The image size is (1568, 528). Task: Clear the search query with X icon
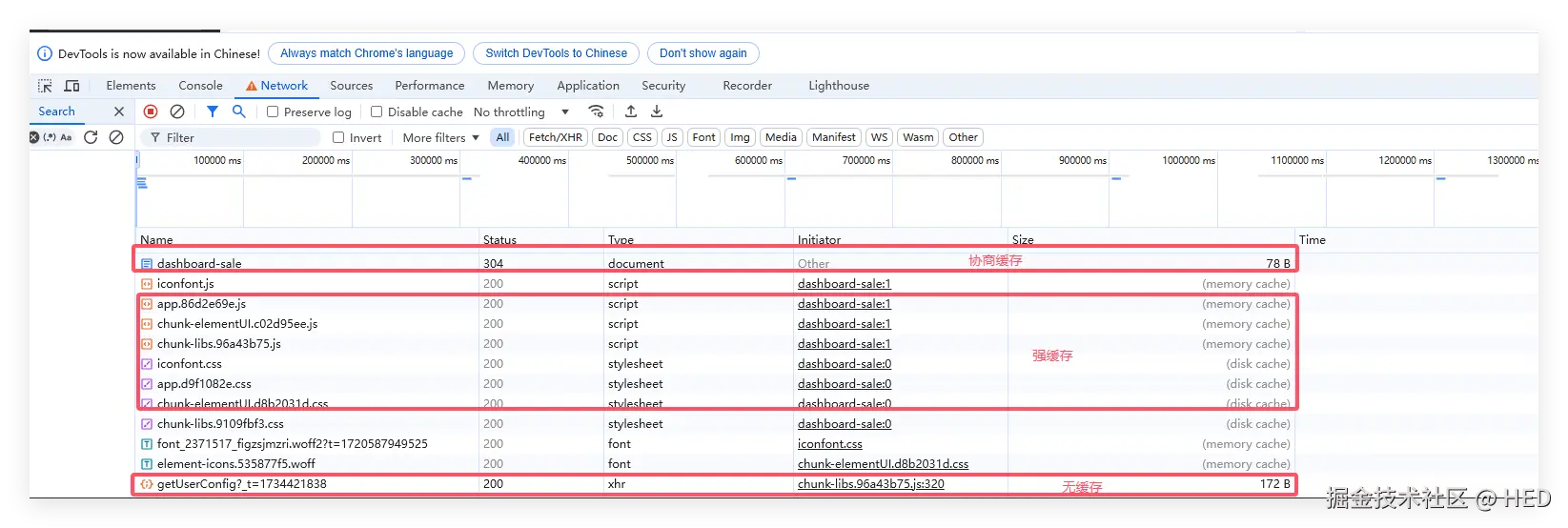(x=34, y=137)
